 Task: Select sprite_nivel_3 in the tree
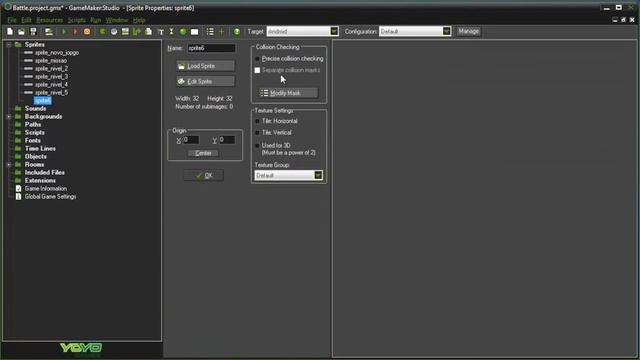(x=51, y=77)
